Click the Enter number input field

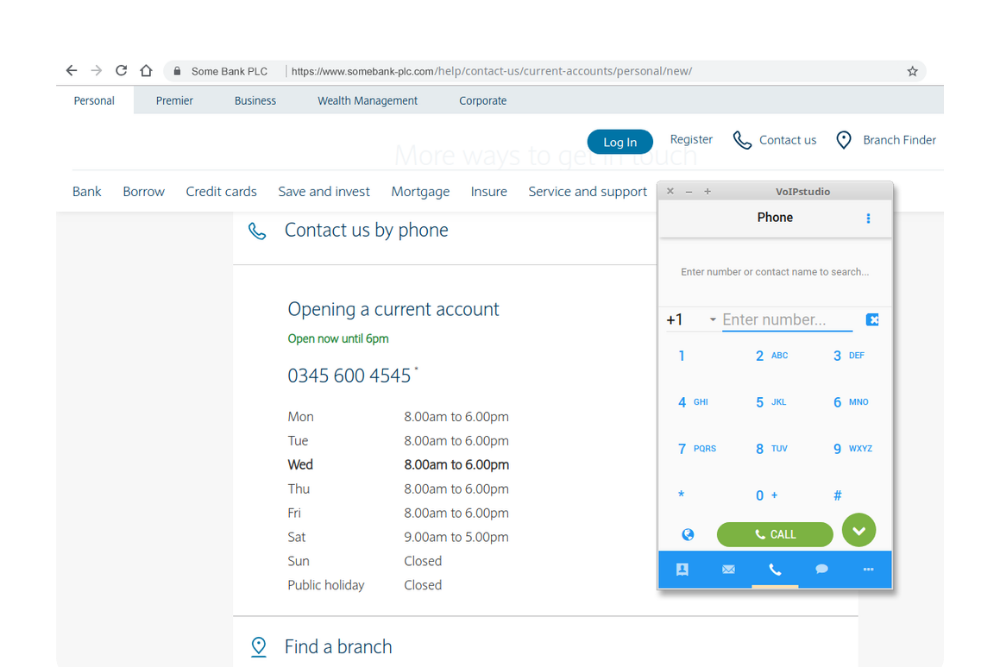coord(786,320)
